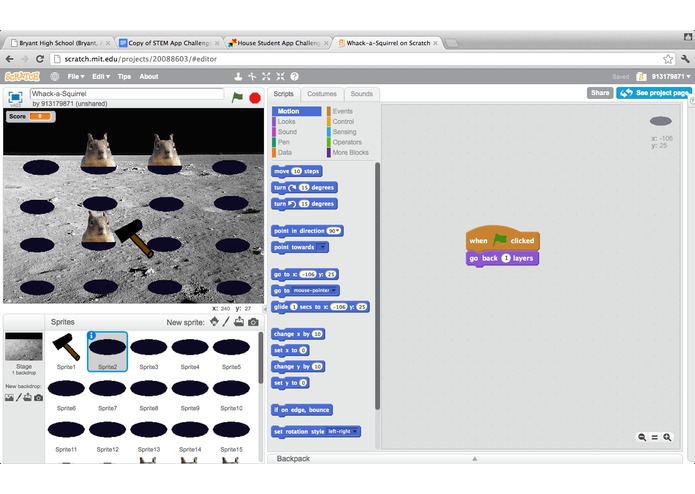Open direction dropdown in point in direction block

[x=334, y=231]
